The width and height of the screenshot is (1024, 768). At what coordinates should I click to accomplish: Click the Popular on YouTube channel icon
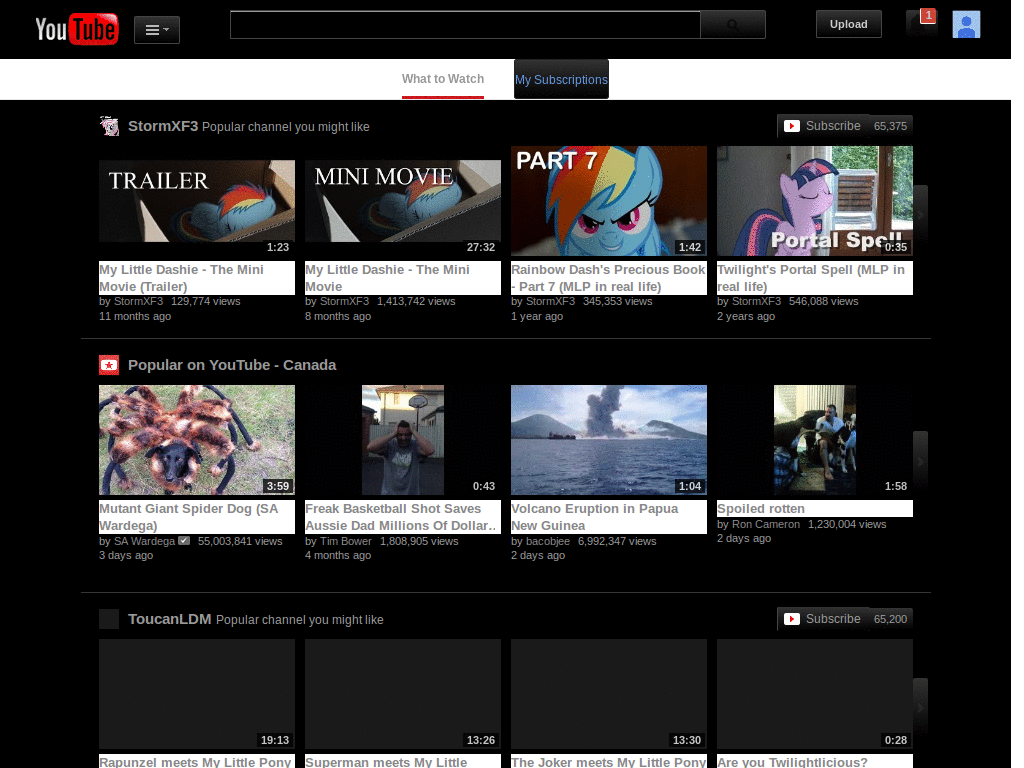pos(109,365)
